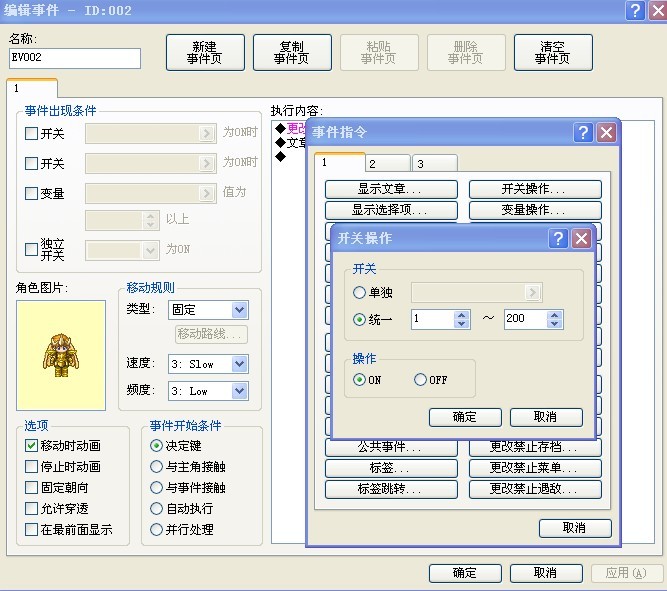
Task: Click the character sprite image
Action: (61, 356)
